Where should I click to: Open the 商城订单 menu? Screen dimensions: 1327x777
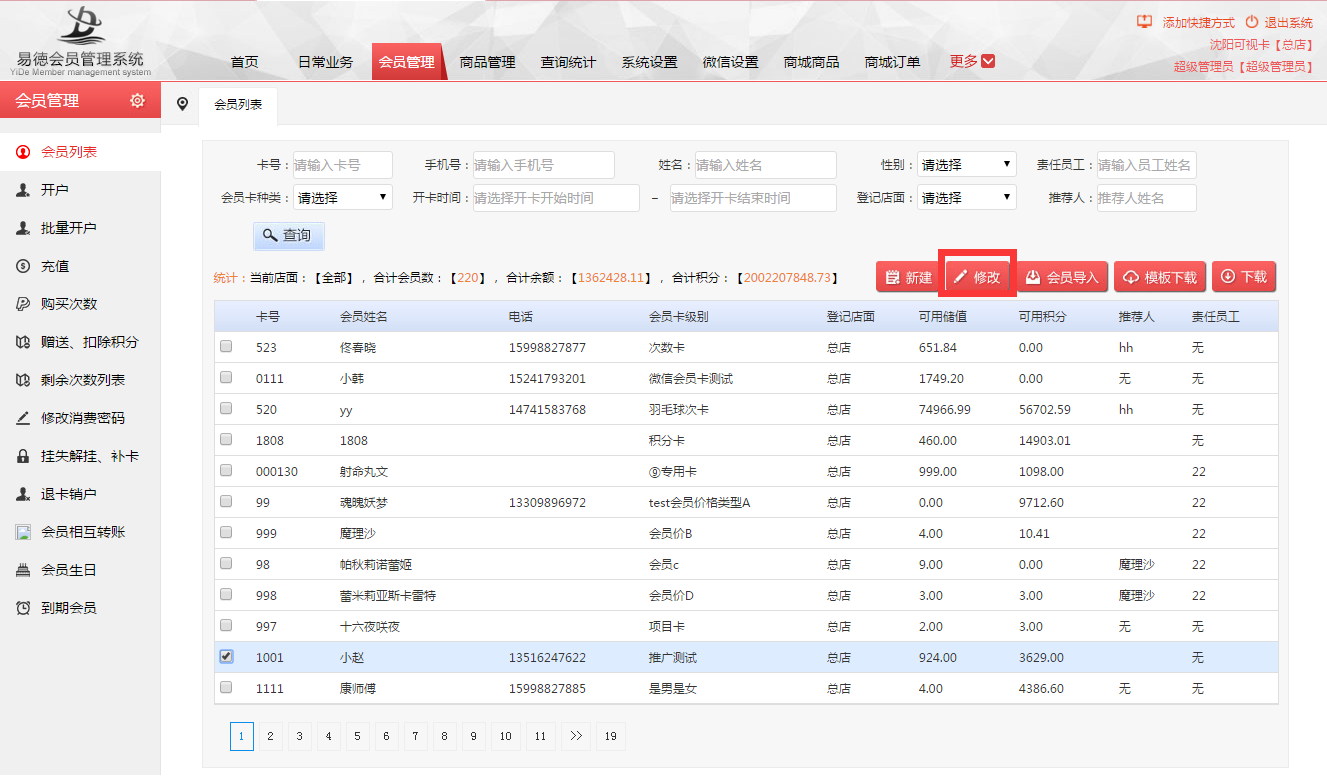coord(892,62)
